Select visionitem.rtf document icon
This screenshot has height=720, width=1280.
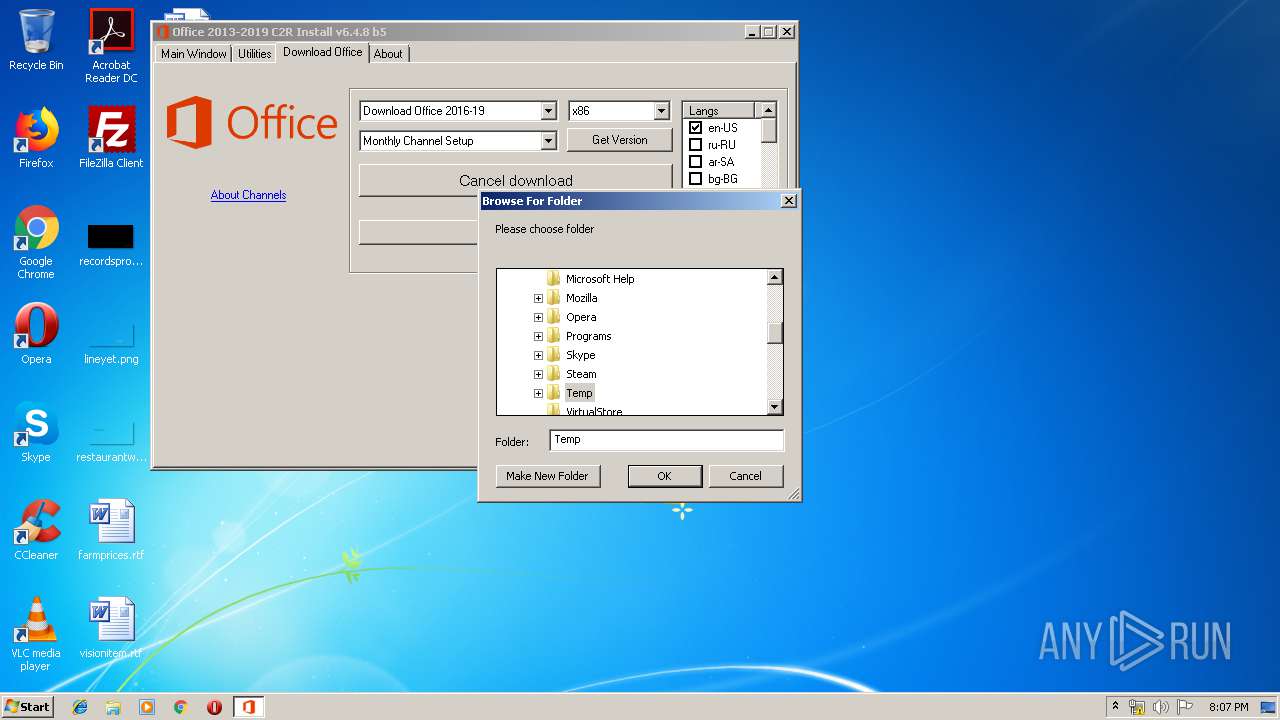[111, 628]
